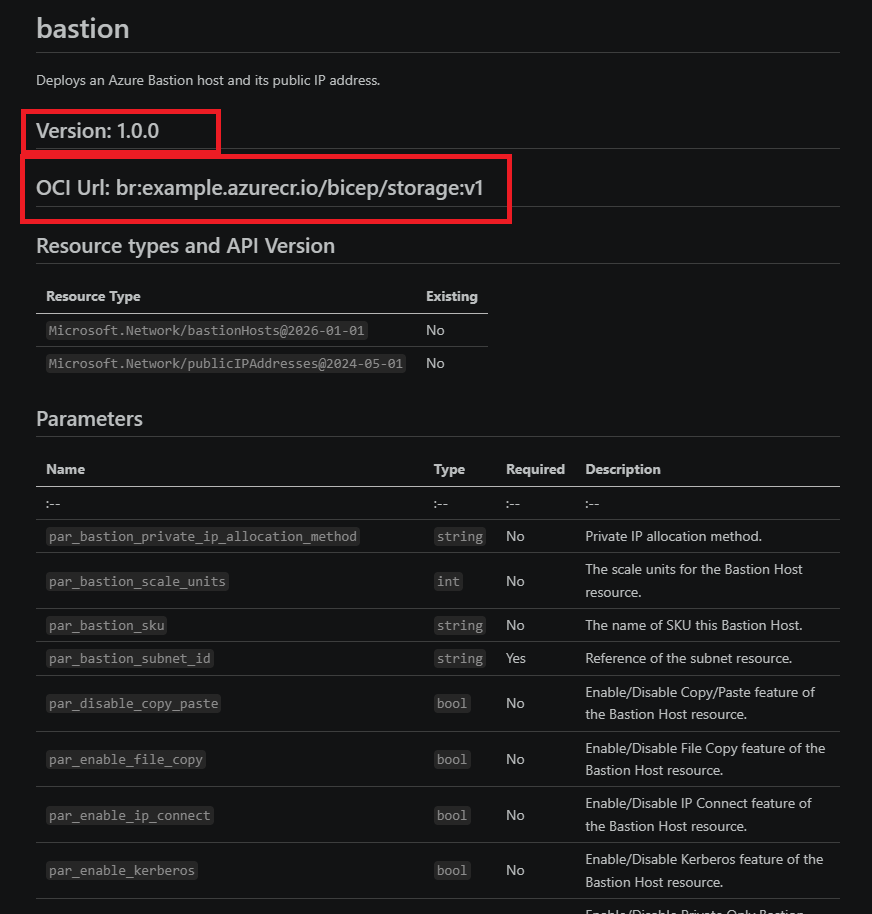Click 'The name of SKU this Bastion Host.' description

(694, 625)
